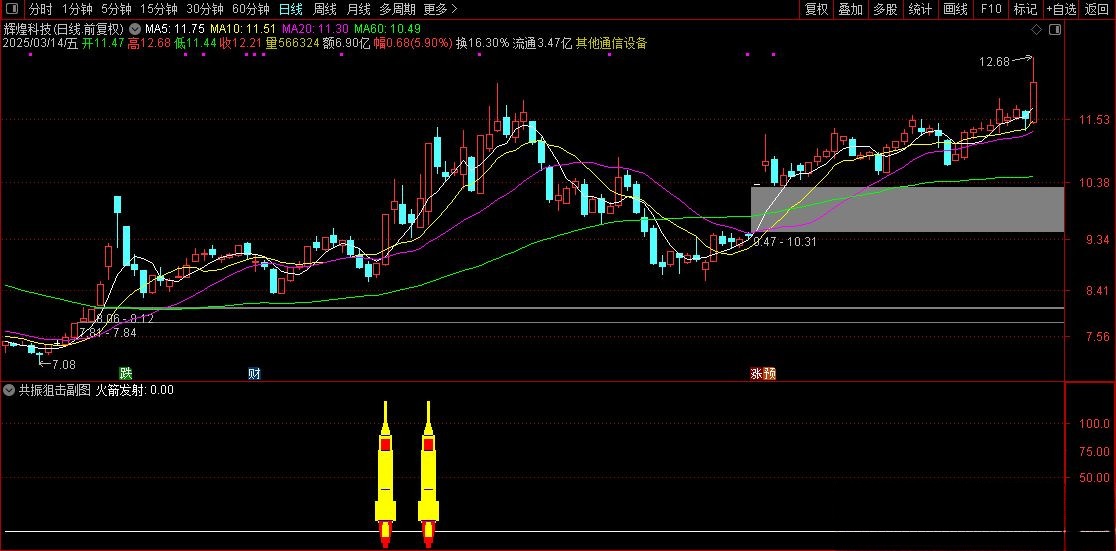Expand the 共振狙击副图 sub-chart dropdown arrow
The width and height of the screenshot is (1116, 551).
click(x=9, y=390)
